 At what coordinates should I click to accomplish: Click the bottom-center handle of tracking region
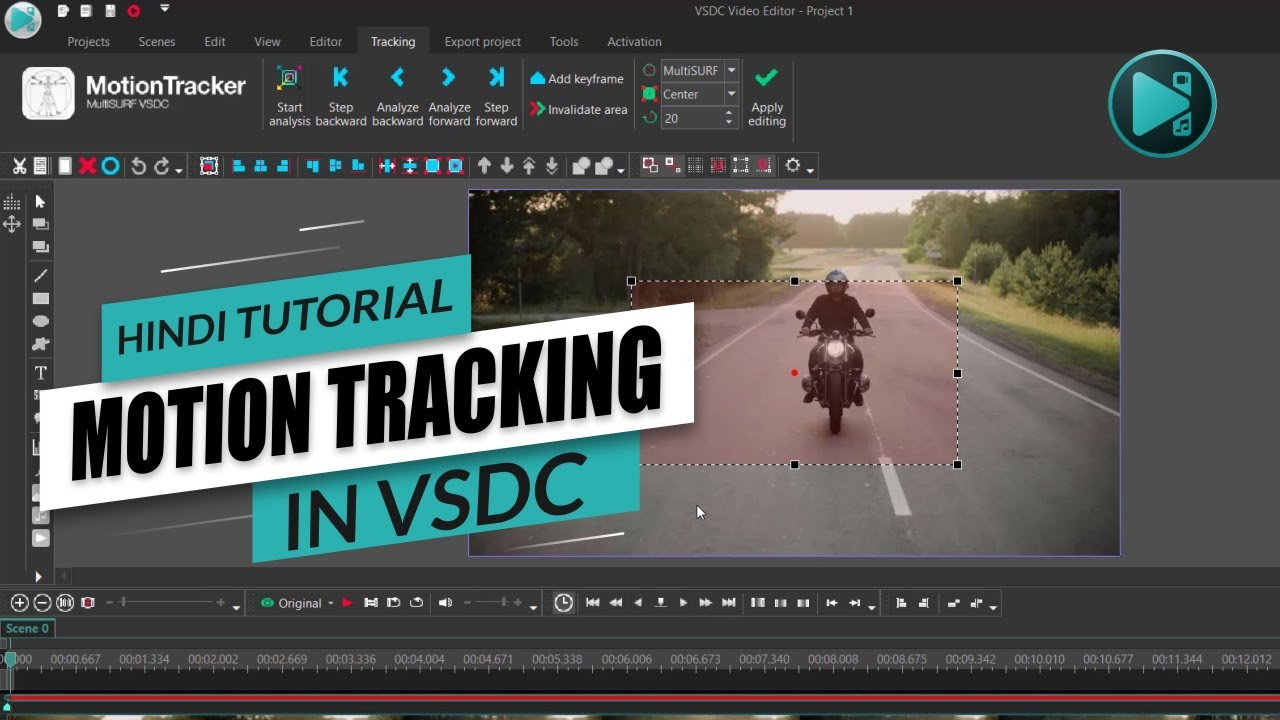click(795, 465)
